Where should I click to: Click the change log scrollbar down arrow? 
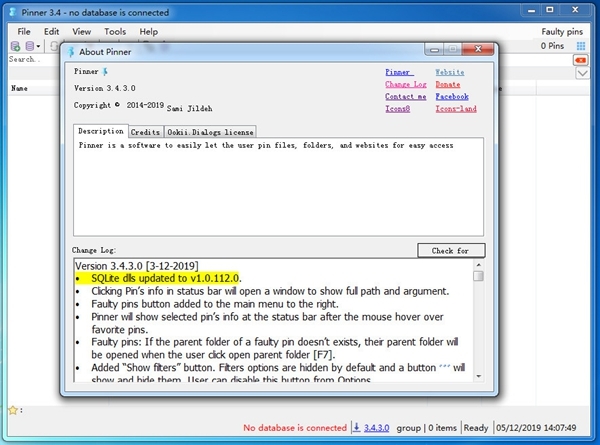click(479, 377)
